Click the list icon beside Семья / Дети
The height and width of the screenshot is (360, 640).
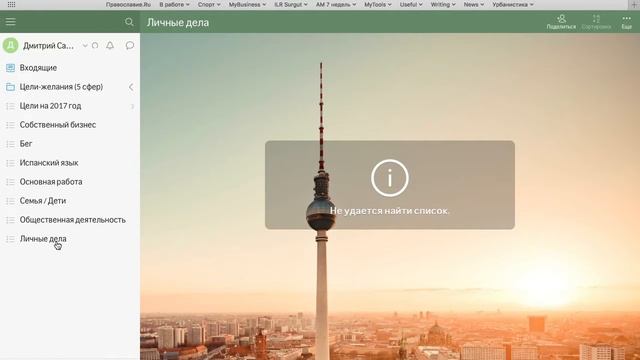pyautogui.click(x=10, y=201)
